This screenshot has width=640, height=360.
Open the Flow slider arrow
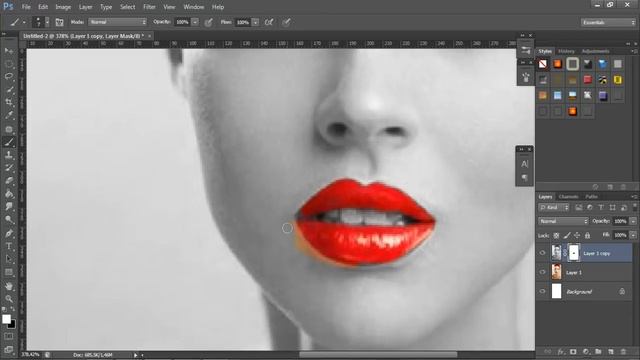(x=256, y=22)
